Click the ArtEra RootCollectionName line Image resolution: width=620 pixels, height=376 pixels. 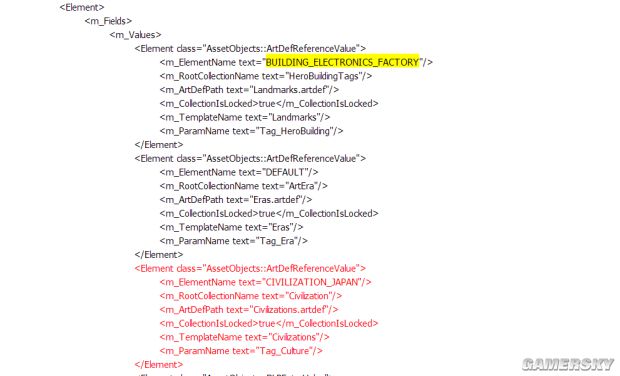pyautogui.click(x=244, y=186)
